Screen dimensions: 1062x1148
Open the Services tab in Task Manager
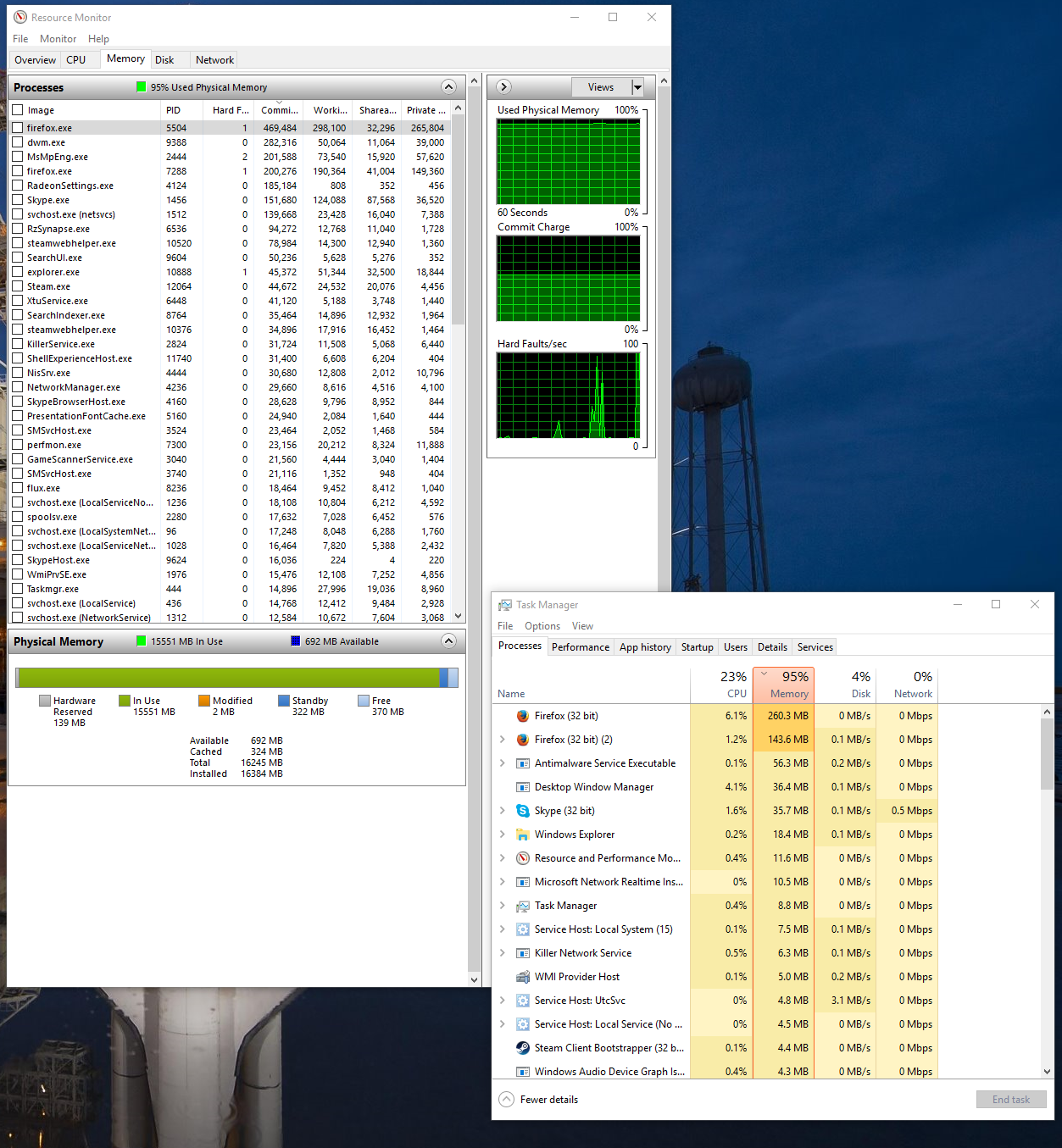click(x=815, y=647)
